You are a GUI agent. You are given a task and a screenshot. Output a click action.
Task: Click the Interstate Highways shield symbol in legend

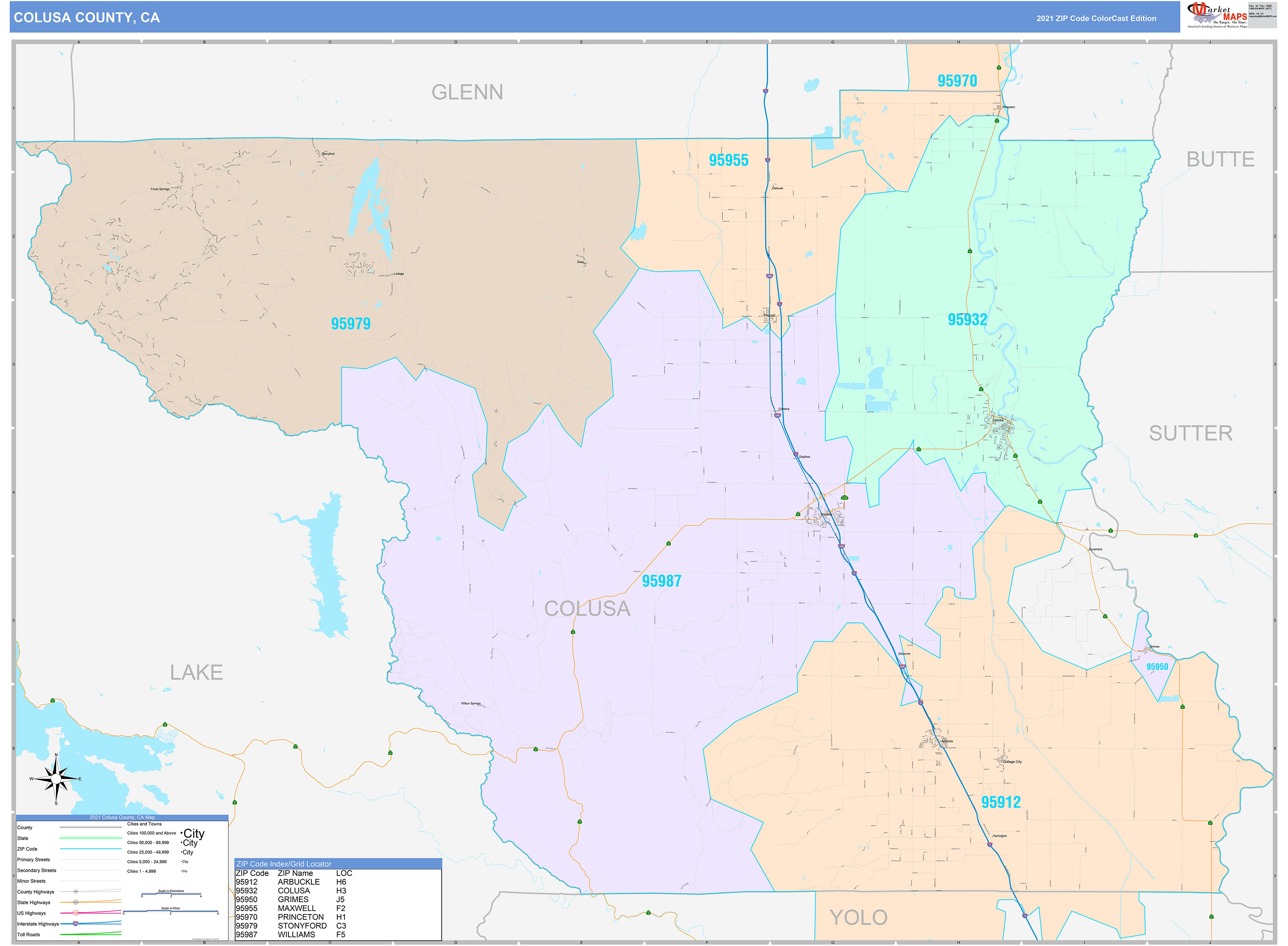[75, 924]
